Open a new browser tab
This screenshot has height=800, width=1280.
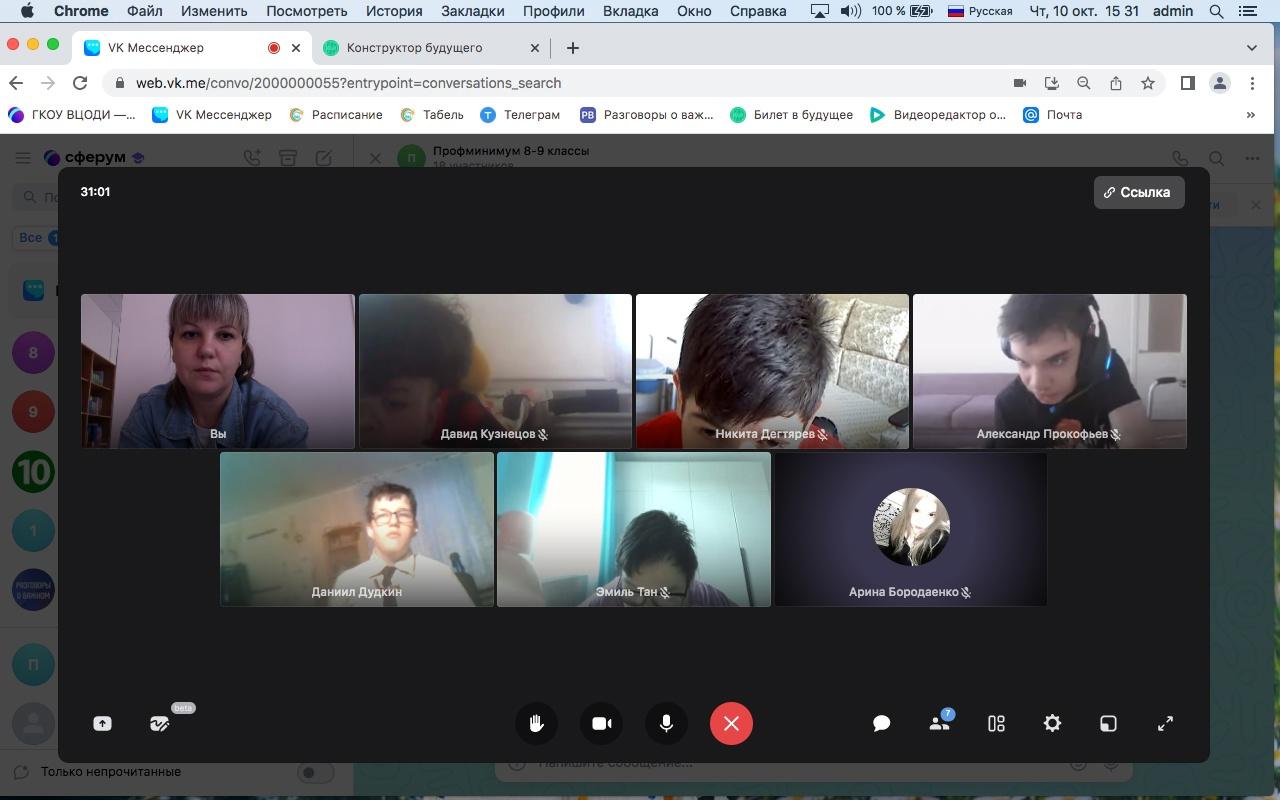click(x=572, y=47)
